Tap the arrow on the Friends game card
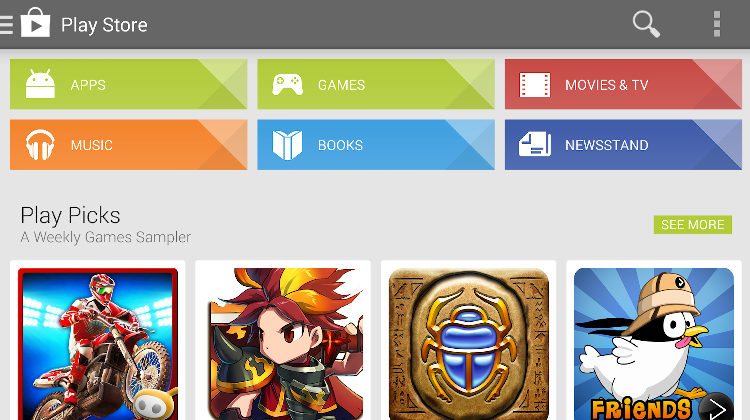This screenshot has height=420, width=750. 717,408
